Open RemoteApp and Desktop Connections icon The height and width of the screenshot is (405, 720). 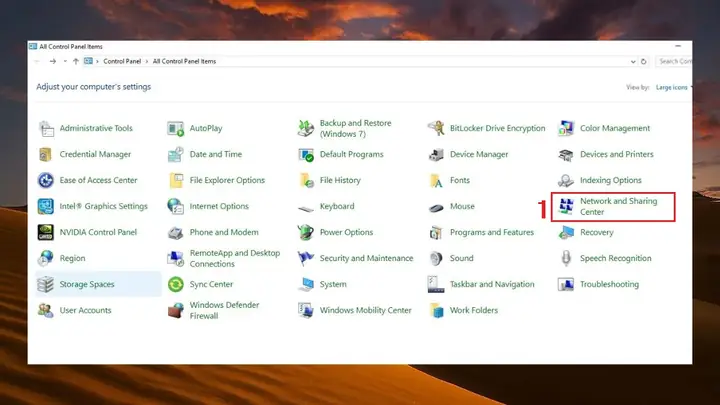point(175,259)
